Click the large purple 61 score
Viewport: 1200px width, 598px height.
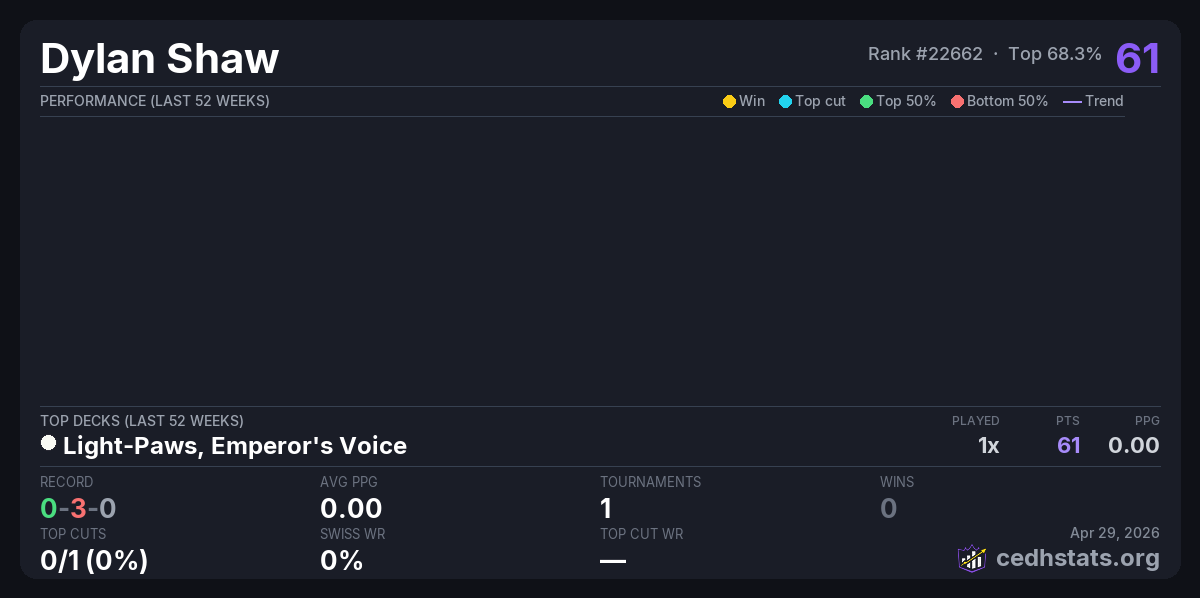pos(1138,58)
